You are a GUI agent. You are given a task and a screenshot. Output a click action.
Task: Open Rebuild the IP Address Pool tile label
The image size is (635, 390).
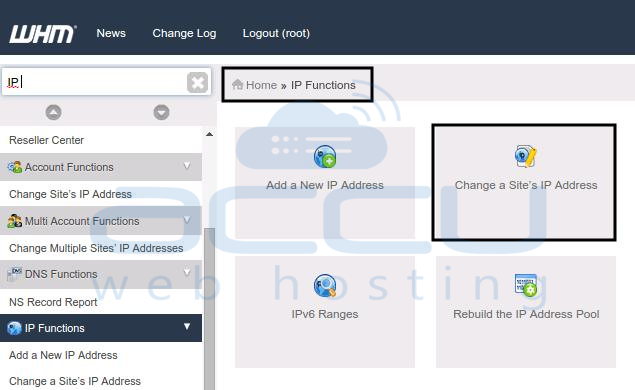526,314
